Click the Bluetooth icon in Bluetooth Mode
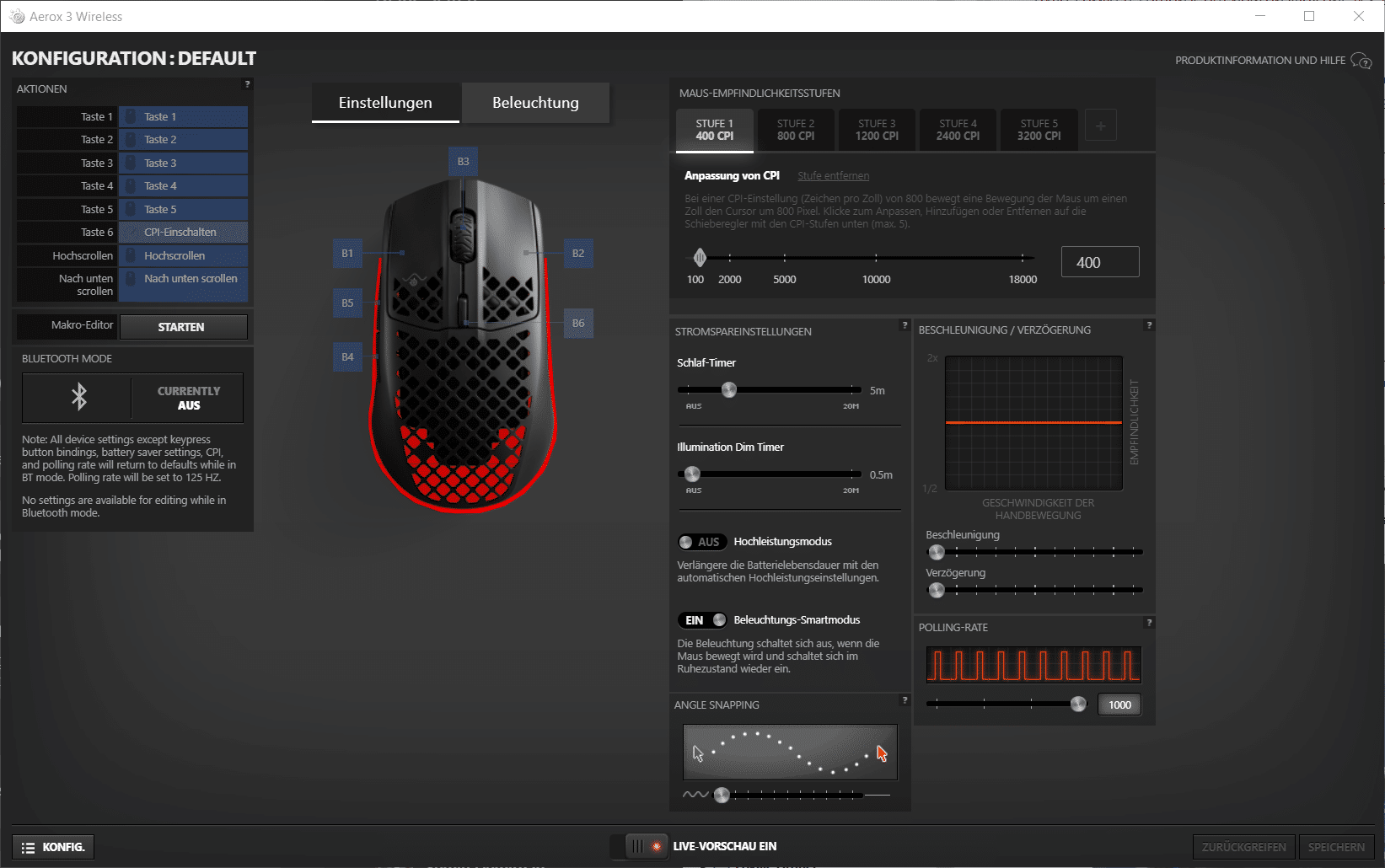Image resolution: width=1385 pixels, height=868 pixels. (78, 397)
